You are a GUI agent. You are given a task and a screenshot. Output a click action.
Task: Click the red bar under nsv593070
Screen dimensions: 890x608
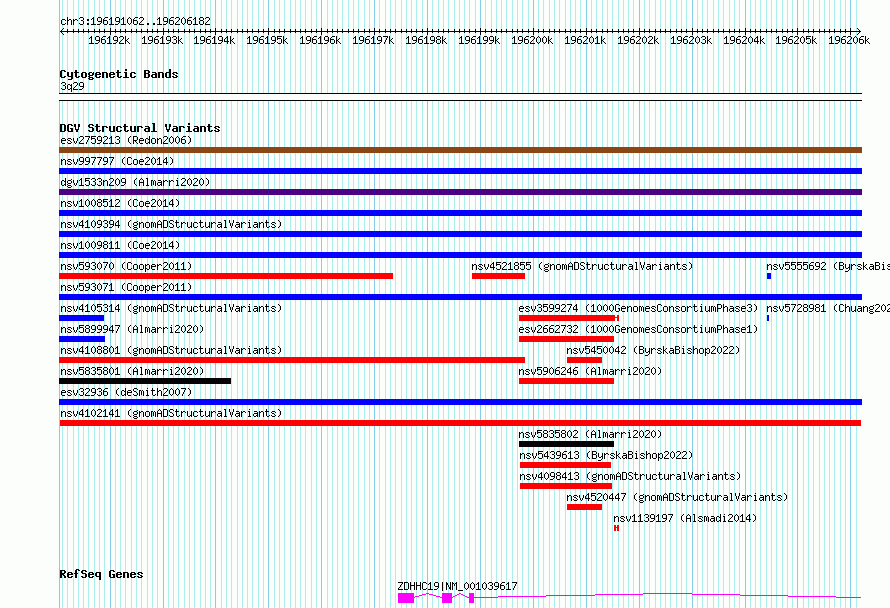coord(226,276)
